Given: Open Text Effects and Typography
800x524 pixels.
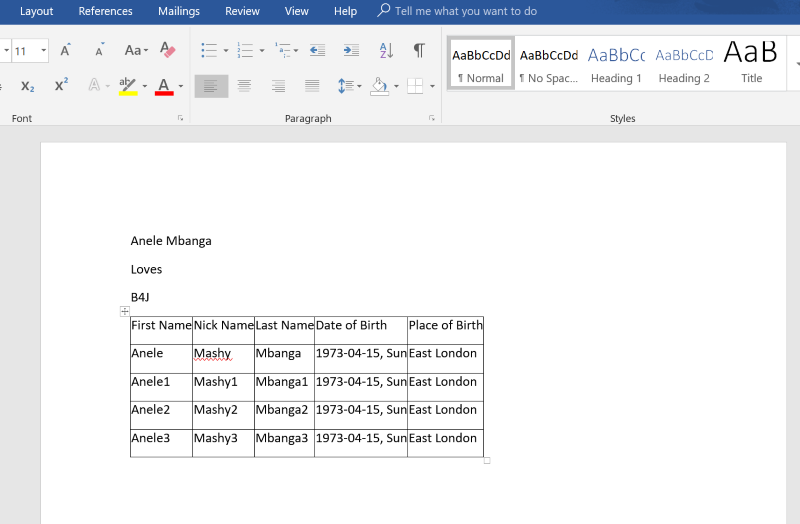Looking at the screenshot, I should click(94, 85).
